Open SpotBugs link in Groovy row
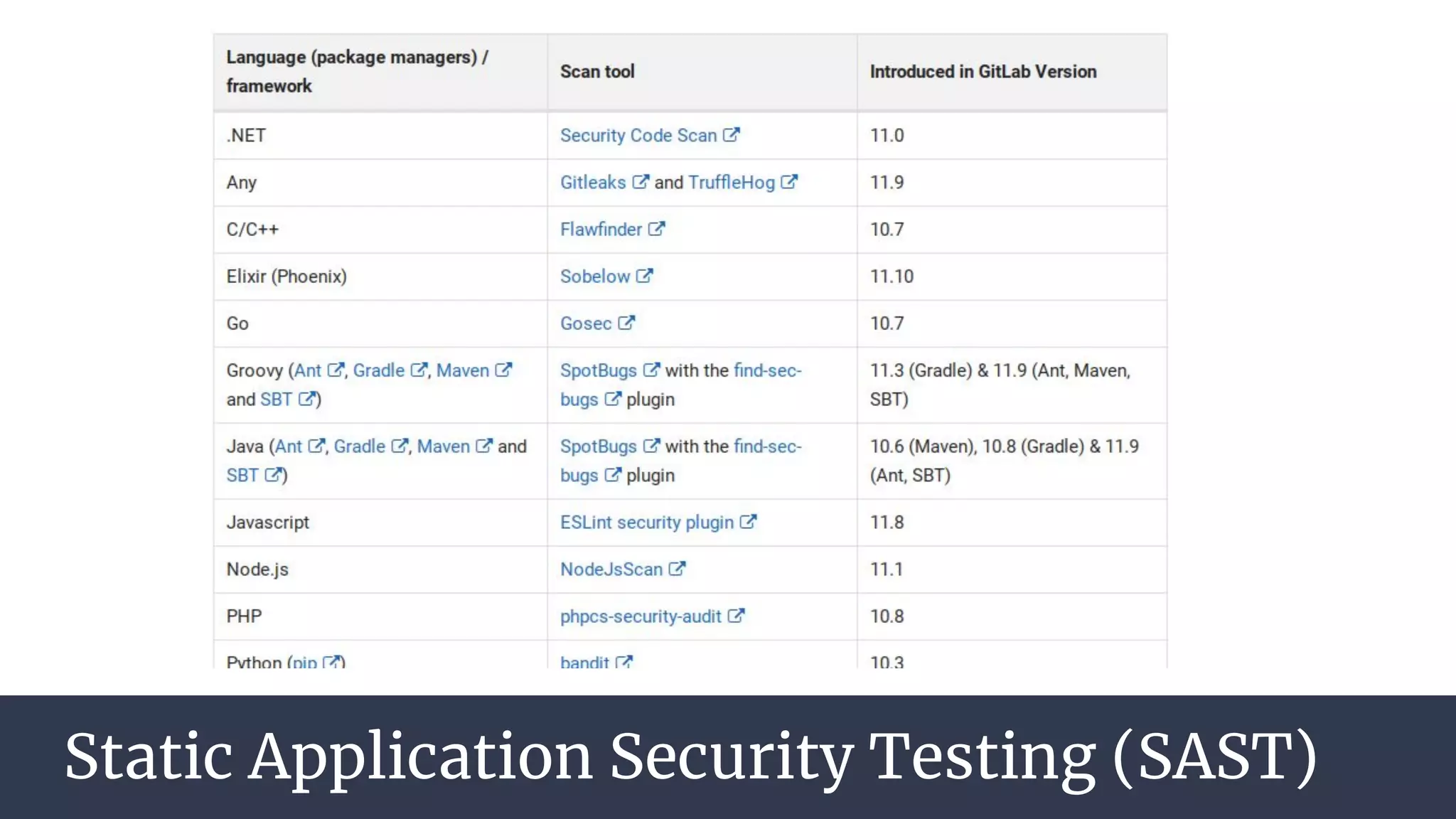The image size is (1456, 819). tap(599, 370)
